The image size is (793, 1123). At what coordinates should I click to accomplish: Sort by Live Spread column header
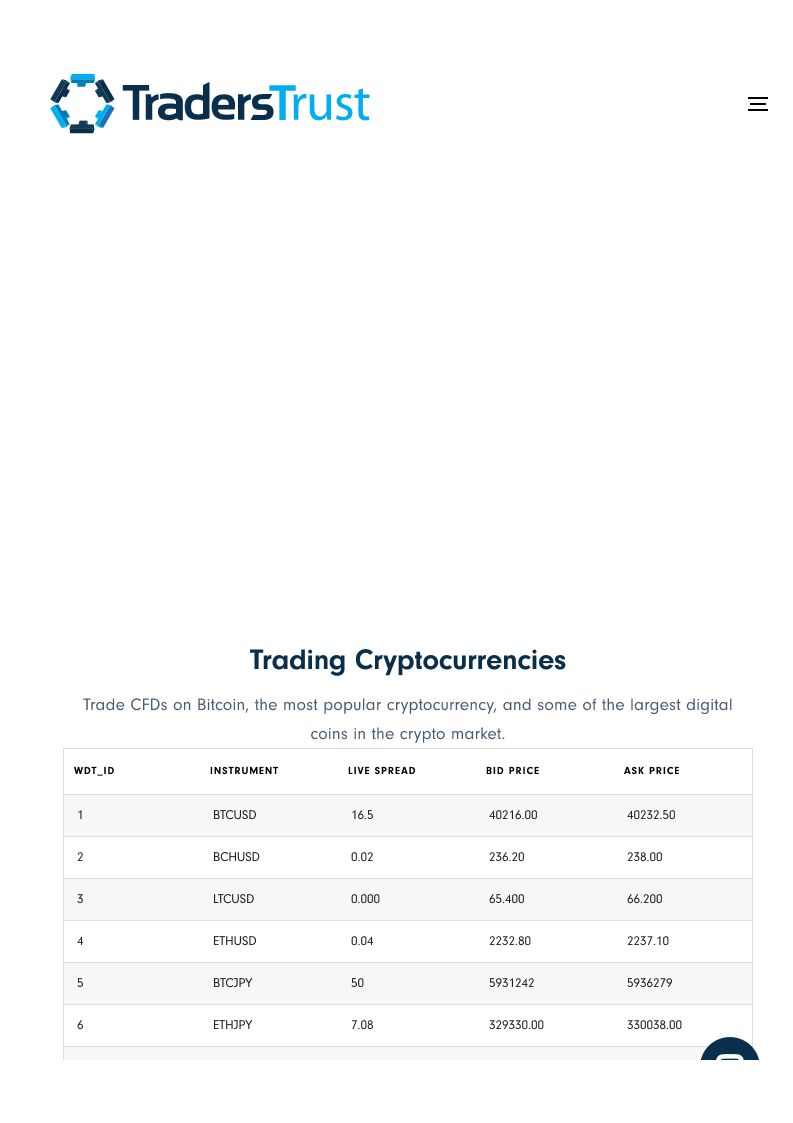[382, 771]
